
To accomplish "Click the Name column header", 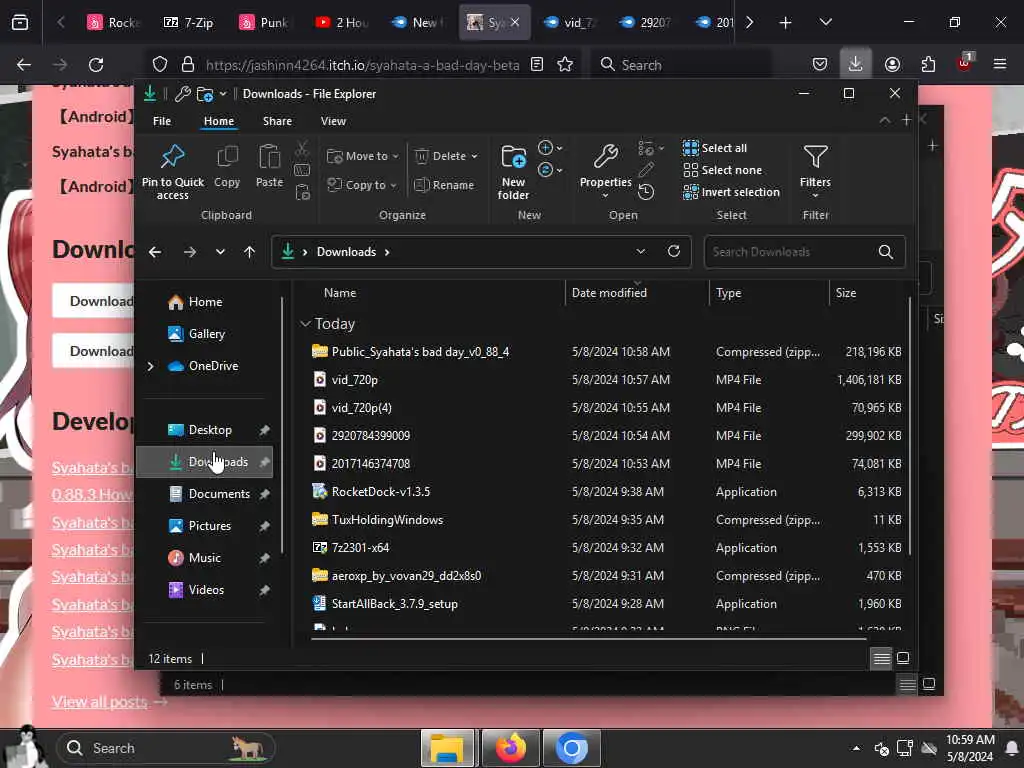I will click(340, 293).
